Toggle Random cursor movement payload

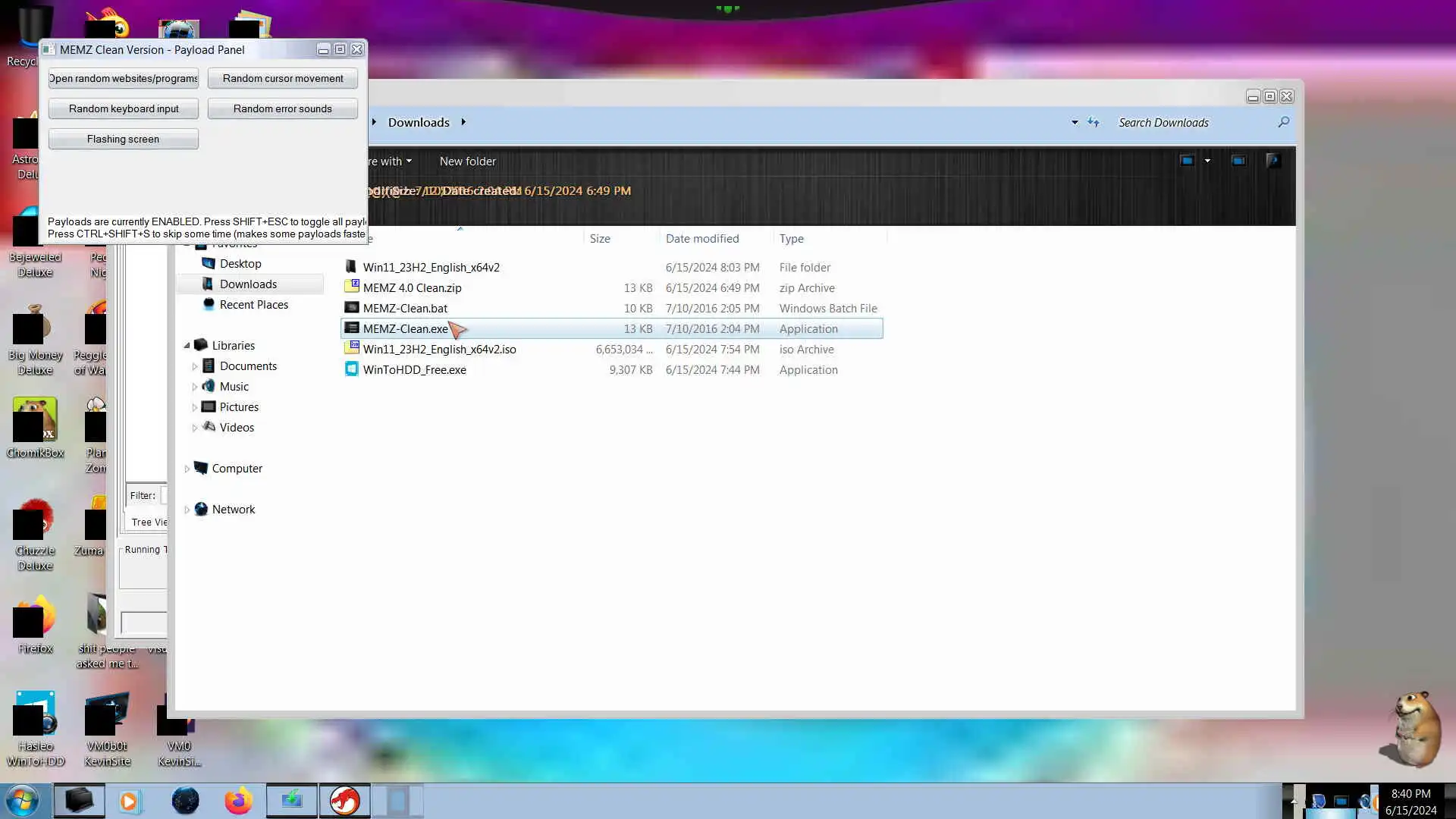(x=282, y=78)
